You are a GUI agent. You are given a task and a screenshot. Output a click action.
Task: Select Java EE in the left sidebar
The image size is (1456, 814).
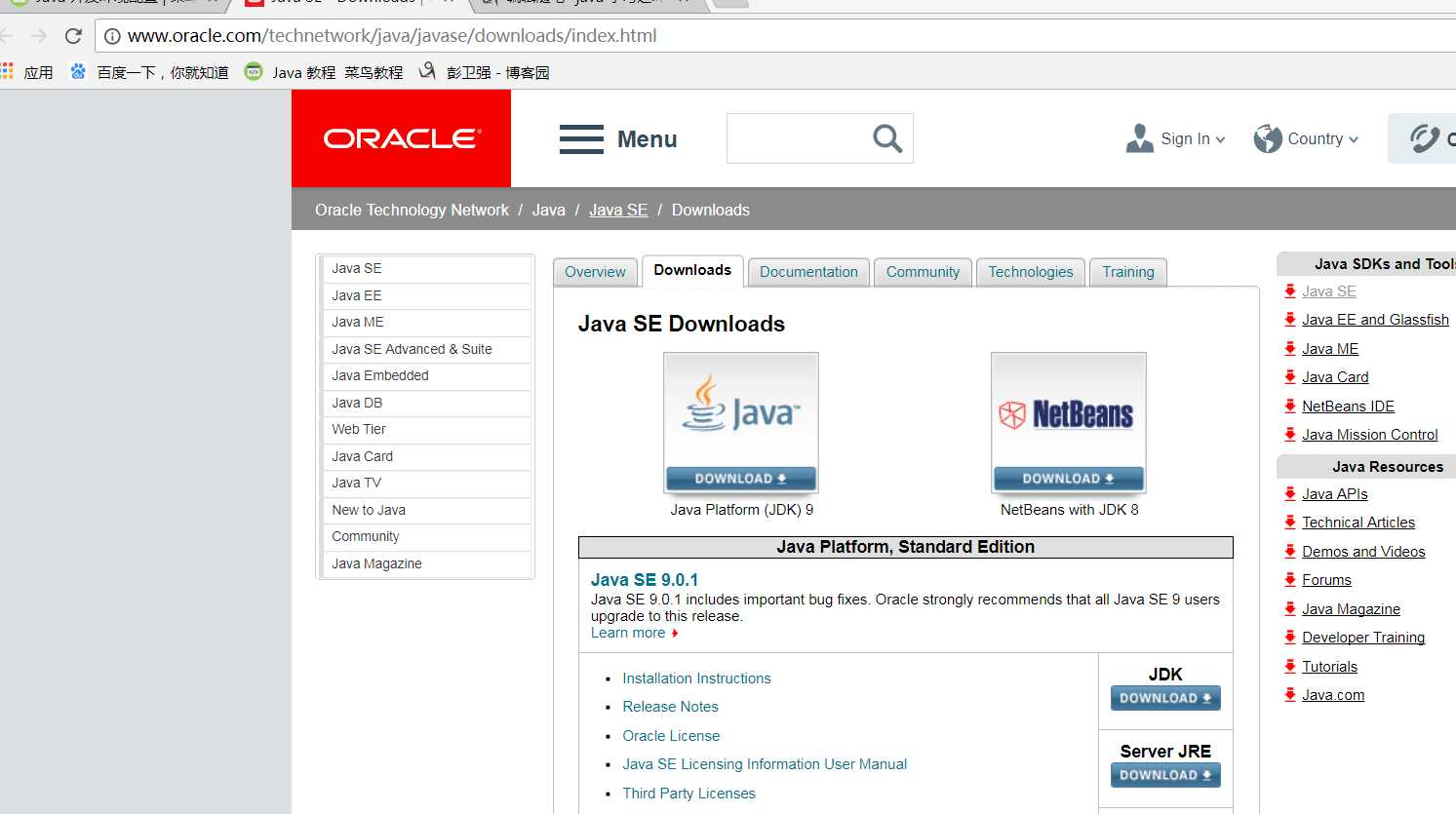point(427,295)
